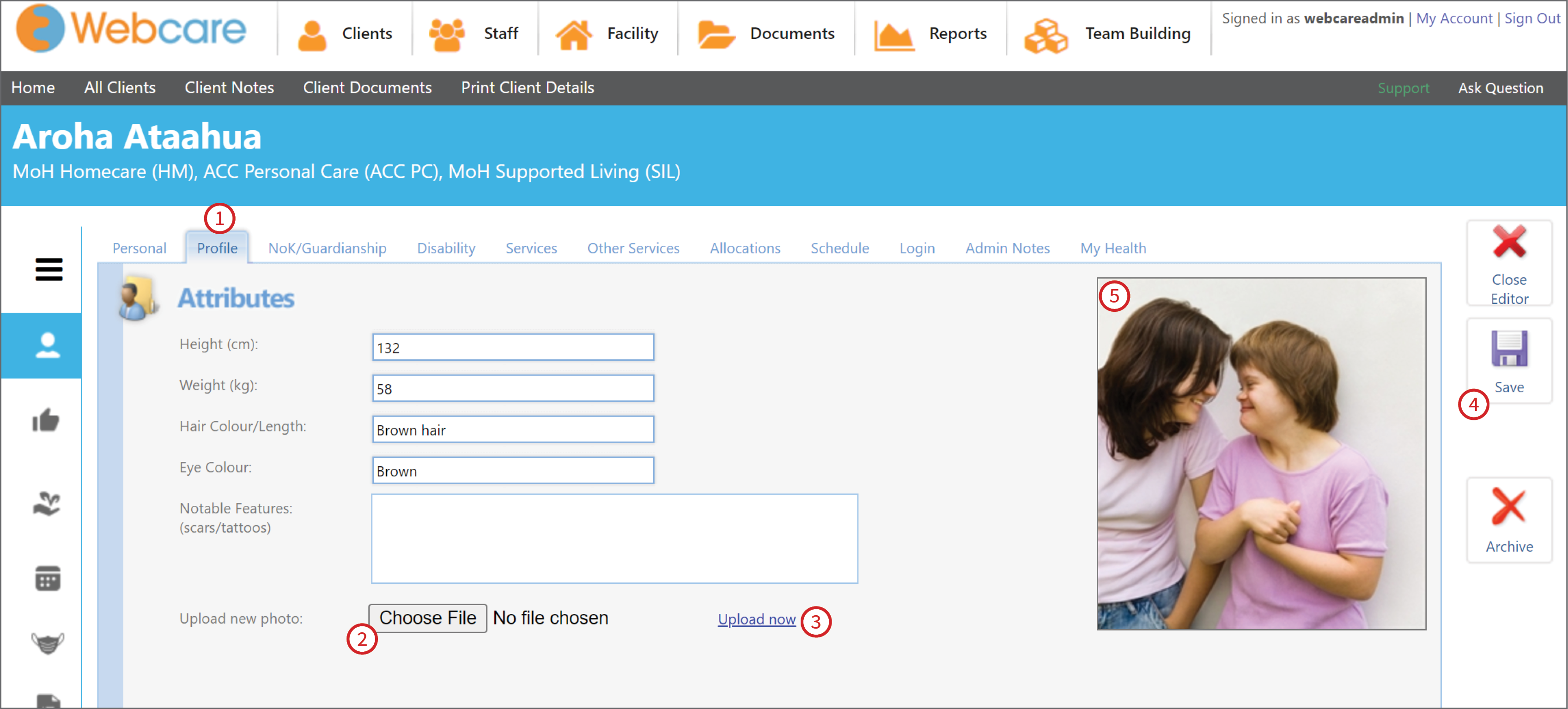Open the Team Building module

tap(1107, 34)
